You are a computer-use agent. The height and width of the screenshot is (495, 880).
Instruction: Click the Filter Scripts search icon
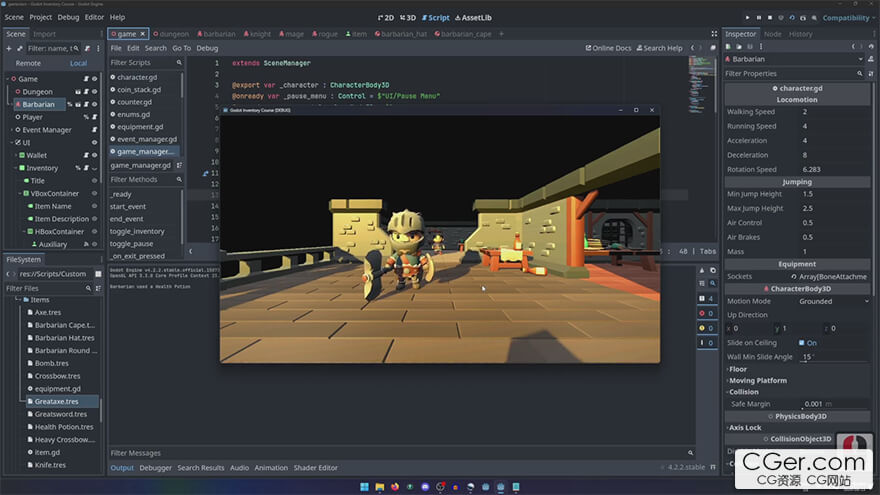179,63
